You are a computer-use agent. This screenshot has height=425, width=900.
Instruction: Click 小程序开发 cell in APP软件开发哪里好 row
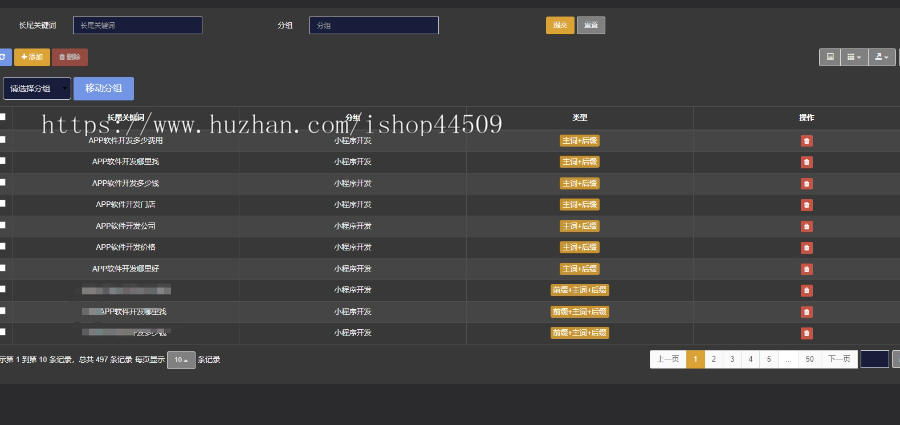point(352,268)
